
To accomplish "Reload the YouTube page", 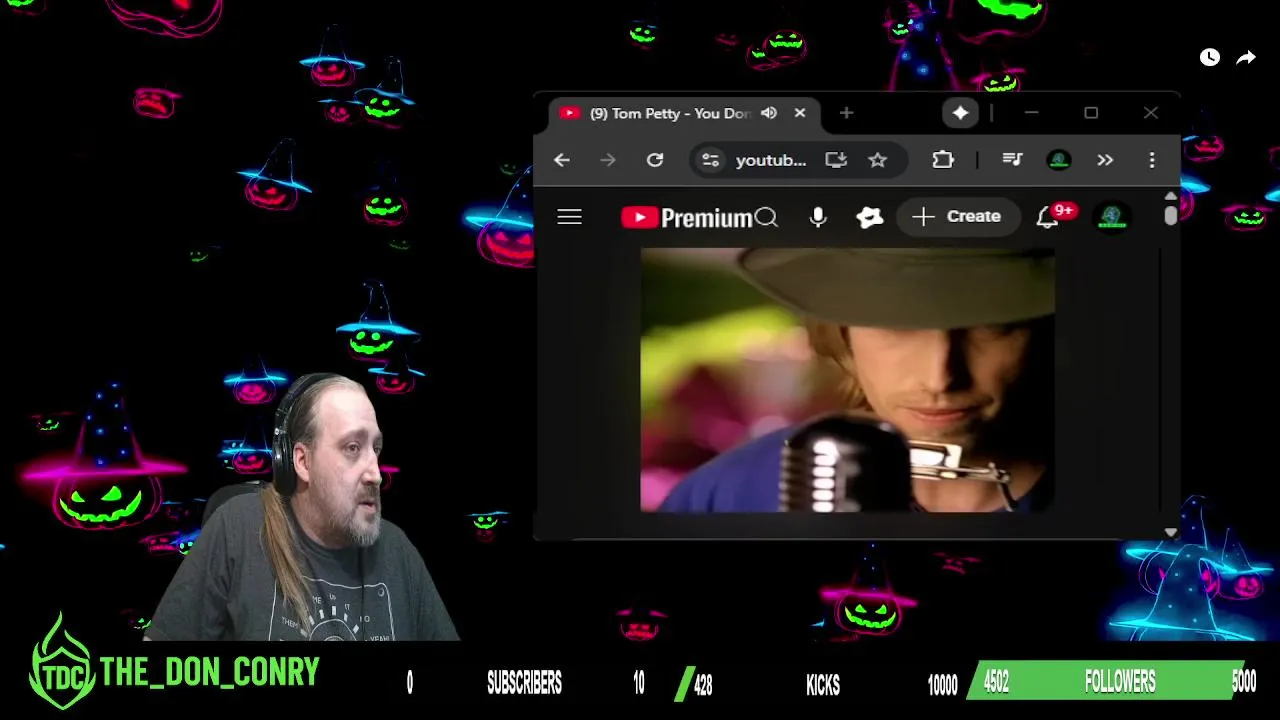I will (655, 160).
